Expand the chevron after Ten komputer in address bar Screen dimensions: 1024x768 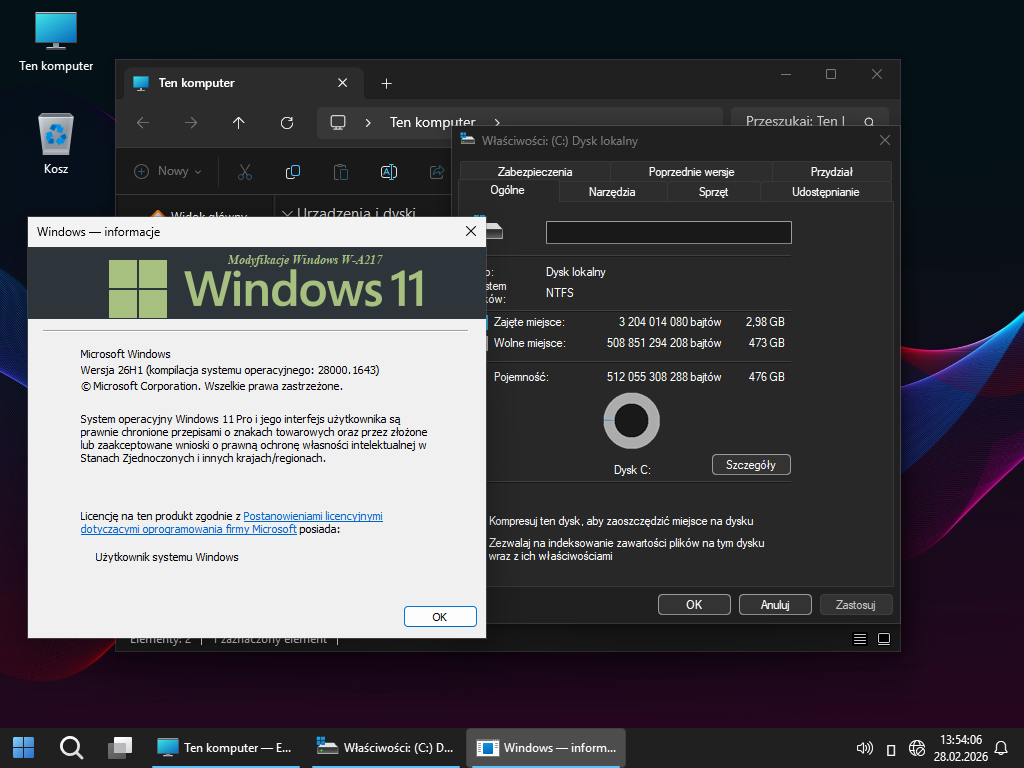(x=497, y=122)
